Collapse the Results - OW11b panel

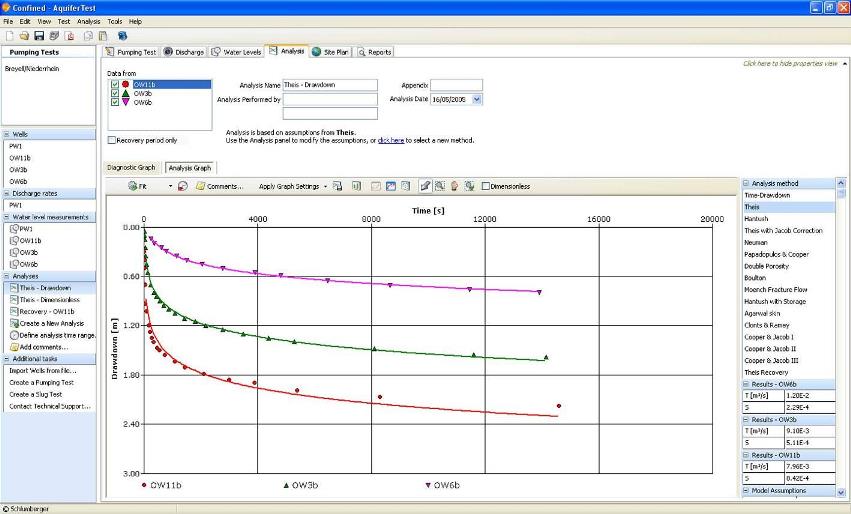coord(746,455)
